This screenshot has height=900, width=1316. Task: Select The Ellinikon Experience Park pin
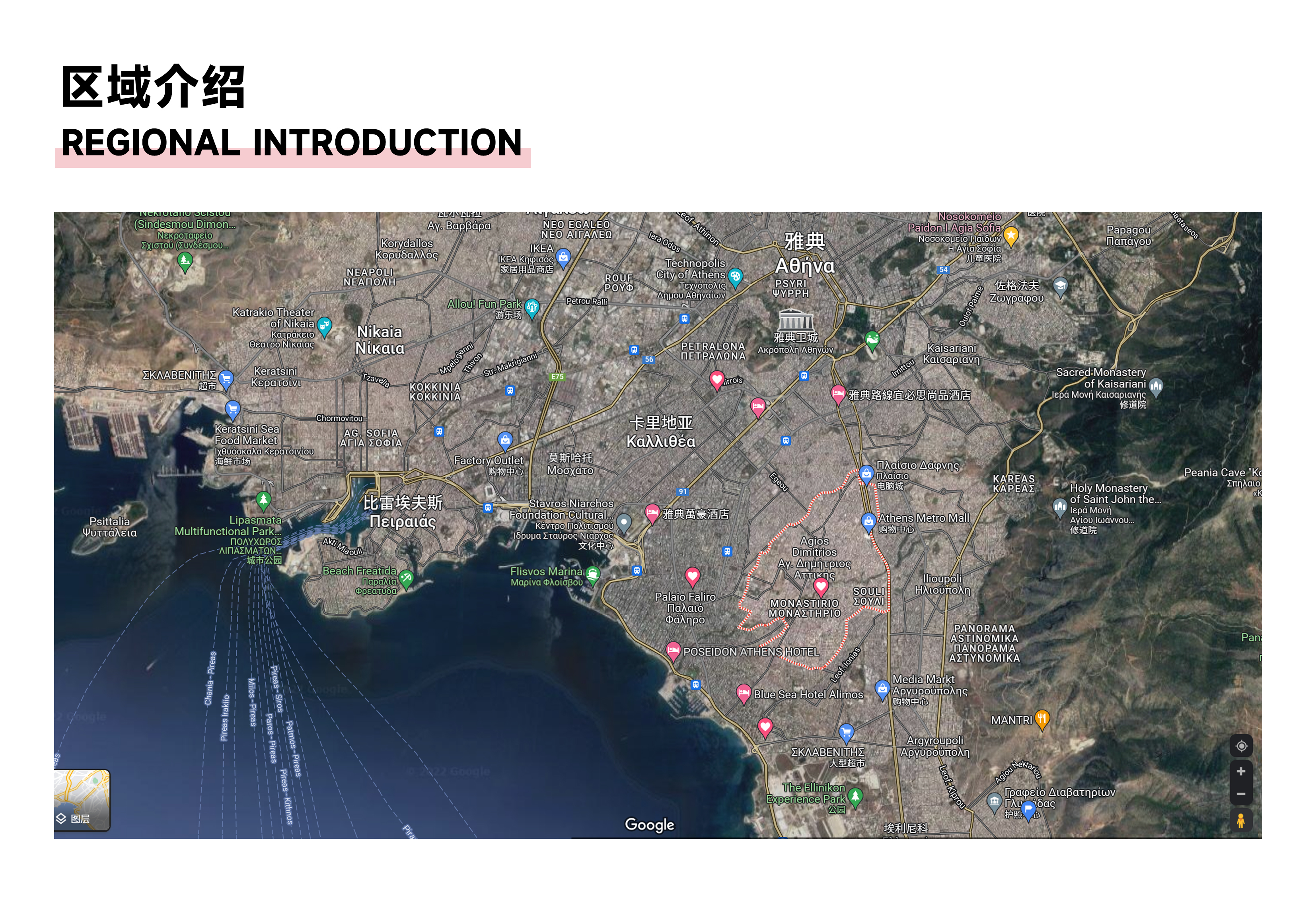(x=855, y=797)
